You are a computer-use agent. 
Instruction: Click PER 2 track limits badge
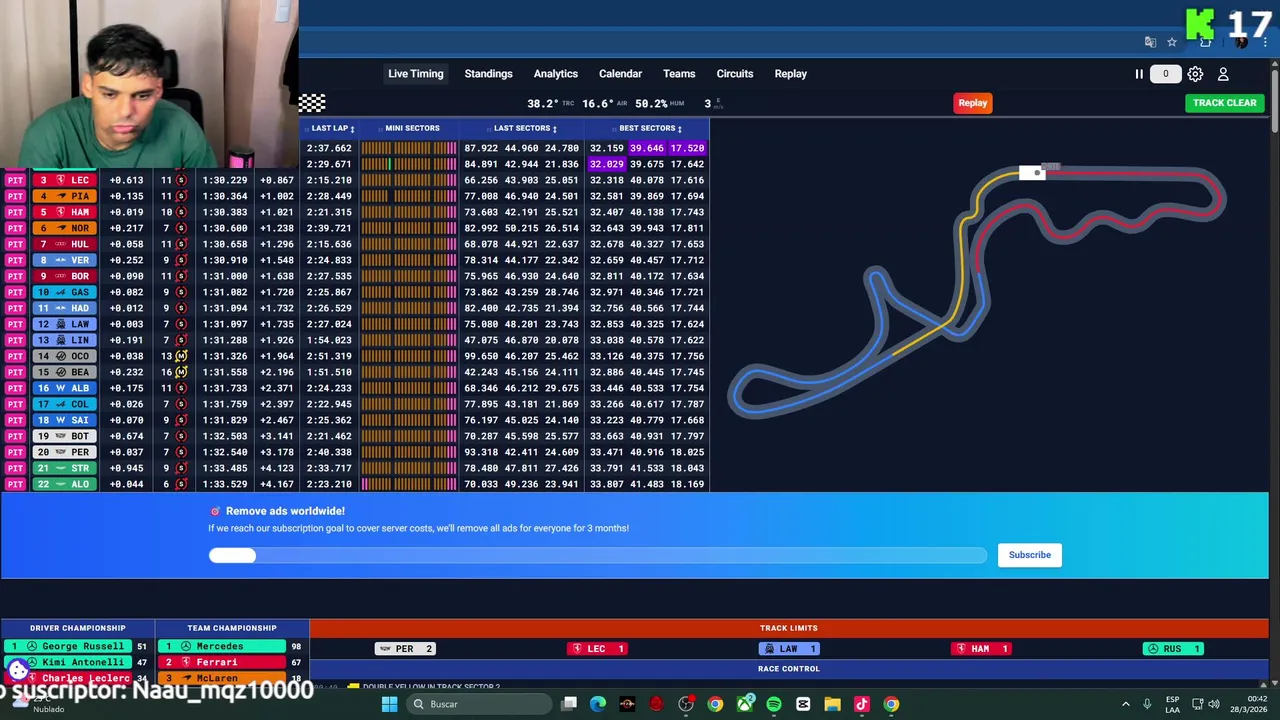click(x=404, y=649)
